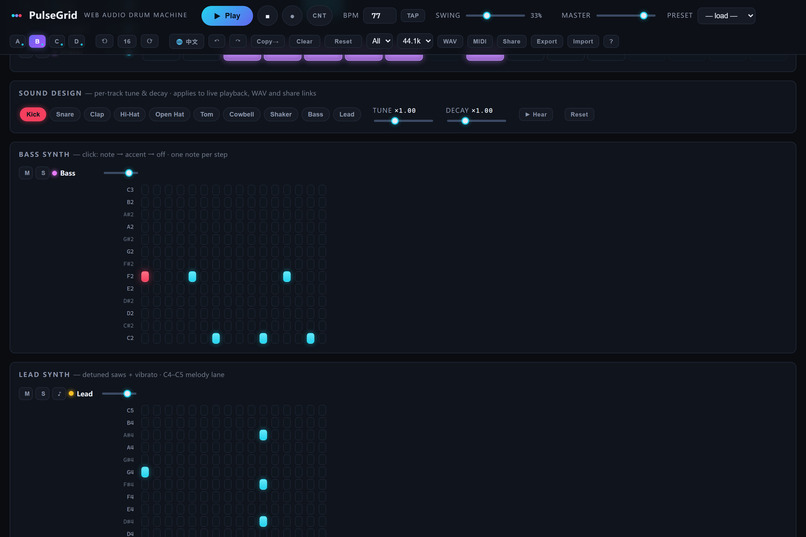Click the music note button on the Lead track
Image resolution: width=806 pixels, height=537 pixels.
pyautogui.click(x=59, y=394)
